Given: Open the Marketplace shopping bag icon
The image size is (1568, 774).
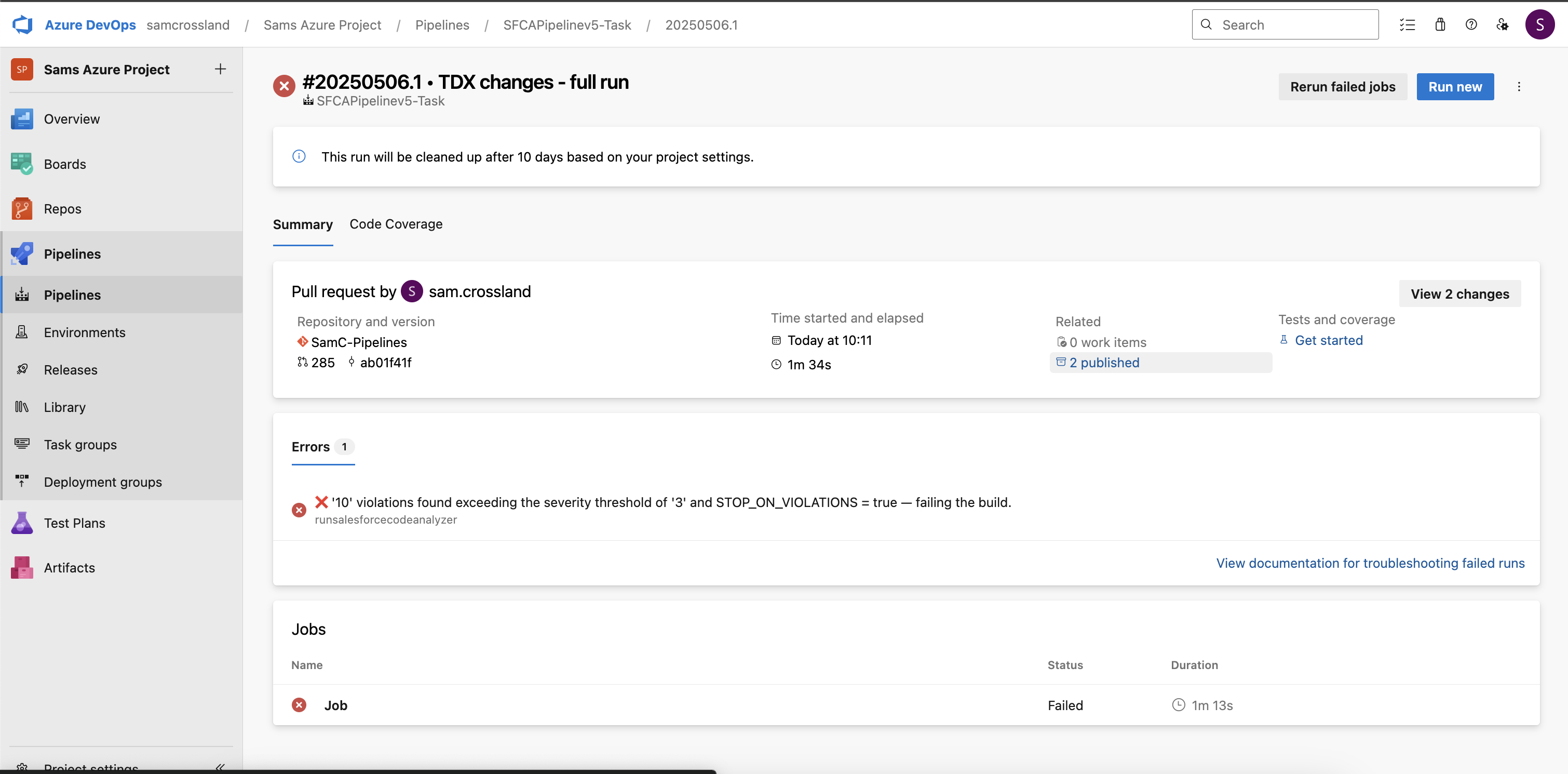Looking at the screenshot, I should (1440, 25).
